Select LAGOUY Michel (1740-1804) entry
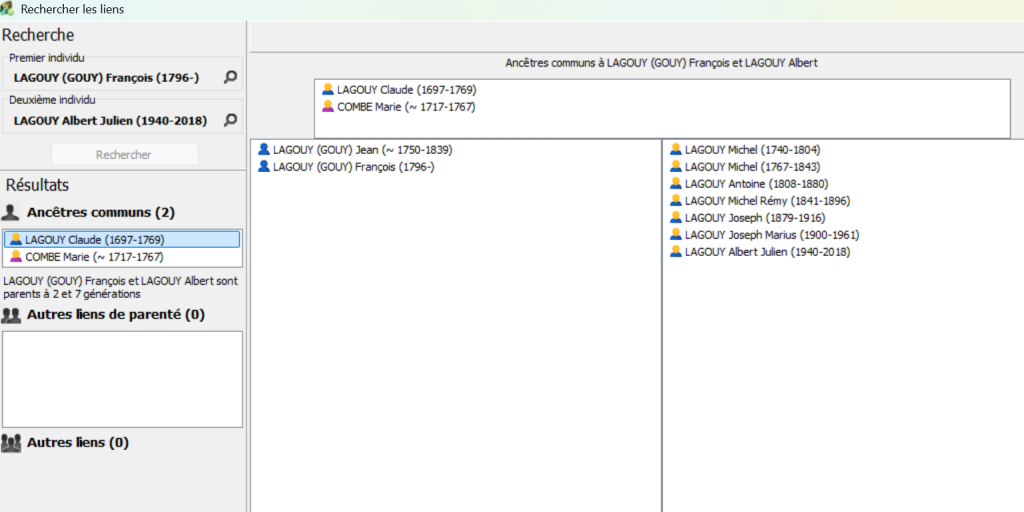 pyautogui.click(x=752, y=150)
